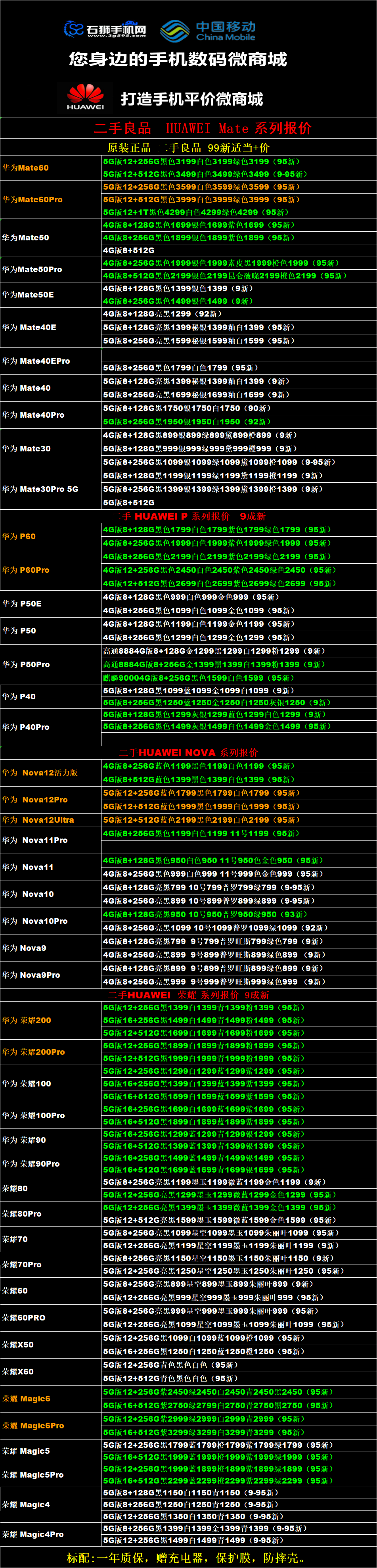Select the 华为 Nova10Pro model cell
The height and width of the screenshot is (1568, 377).
[x=50, y=921]
